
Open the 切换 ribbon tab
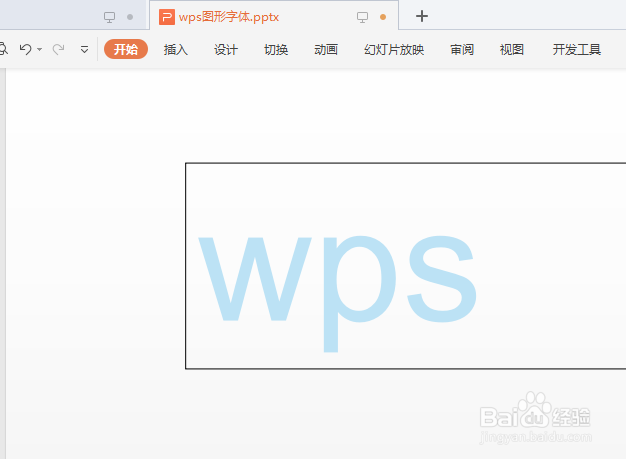tap(276, 49)
